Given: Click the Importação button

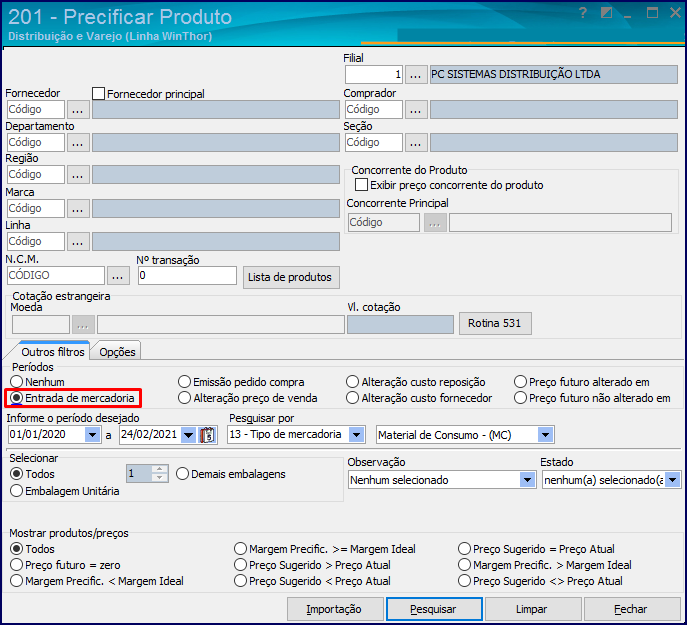Looking at the screenshot, I should point(335,609).
